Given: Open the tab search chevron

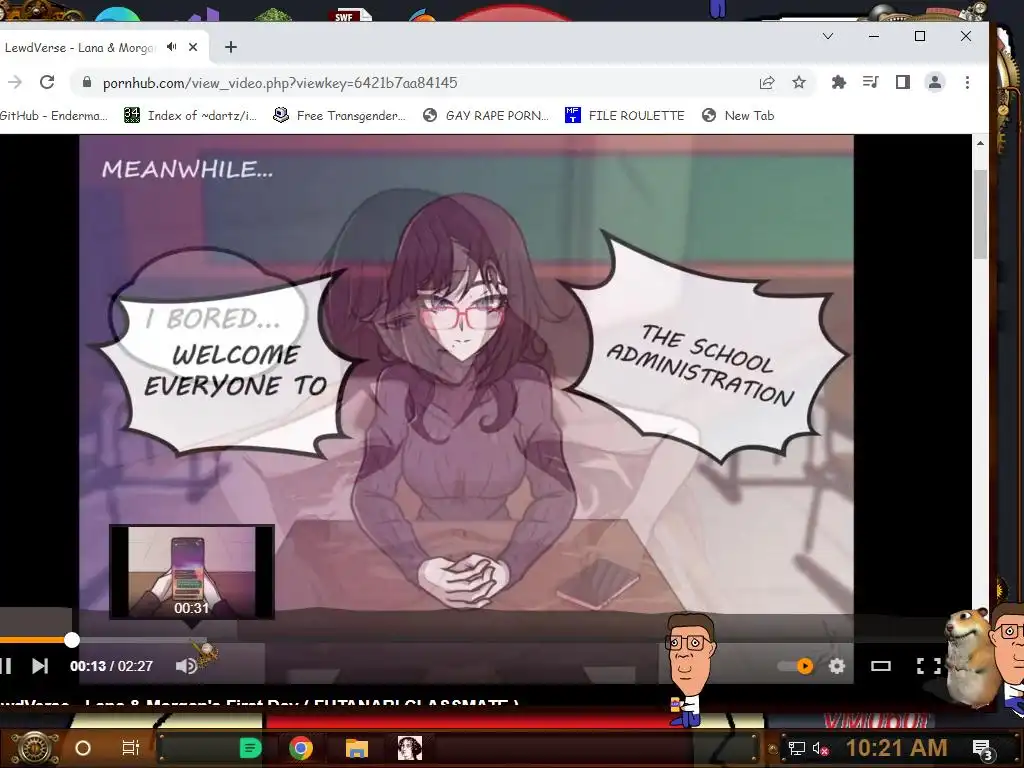Looking at the screenshot, I should pos(827,36).
